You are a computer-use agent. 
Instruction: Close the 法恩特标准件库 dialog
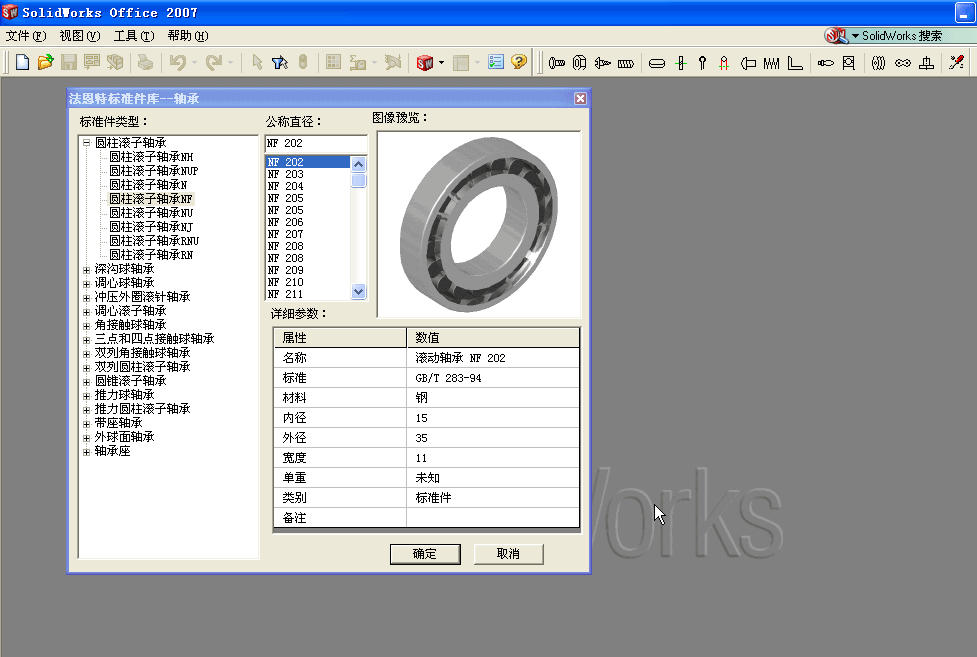pyautogui.click(x=580, y=98)
